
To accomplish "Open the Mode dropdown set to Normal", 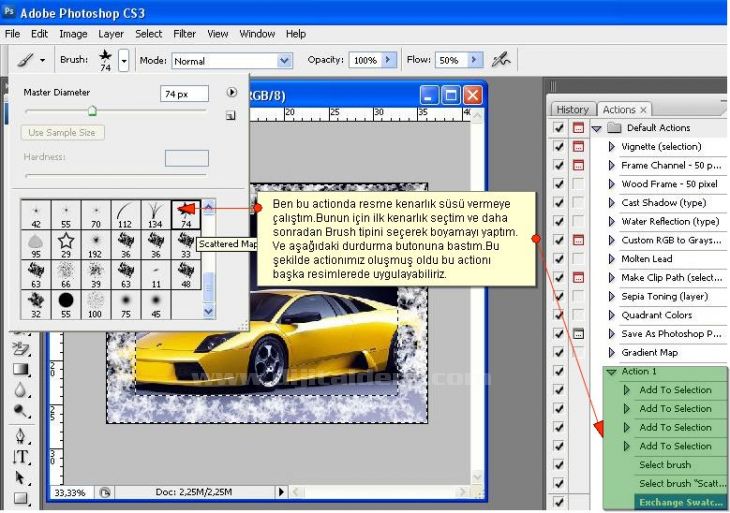I will click(x=232, y=61).
